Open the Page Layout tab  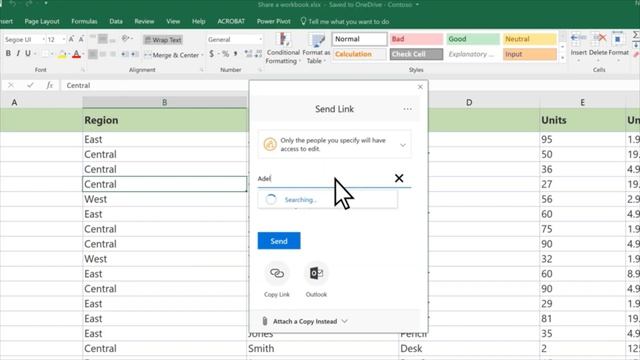tap(42, 21)
